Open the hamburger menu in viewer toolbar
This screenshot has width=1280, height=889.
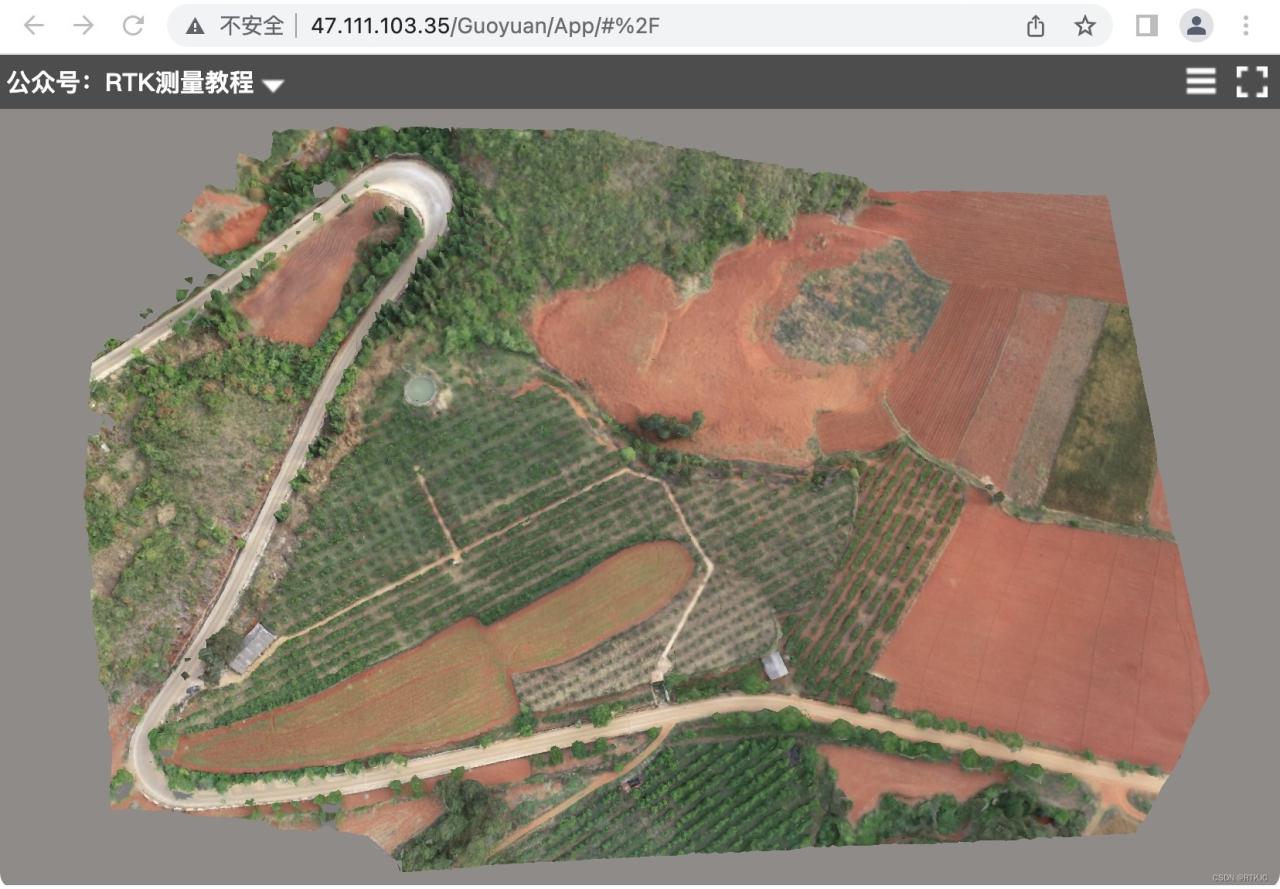pos(1201,82)
